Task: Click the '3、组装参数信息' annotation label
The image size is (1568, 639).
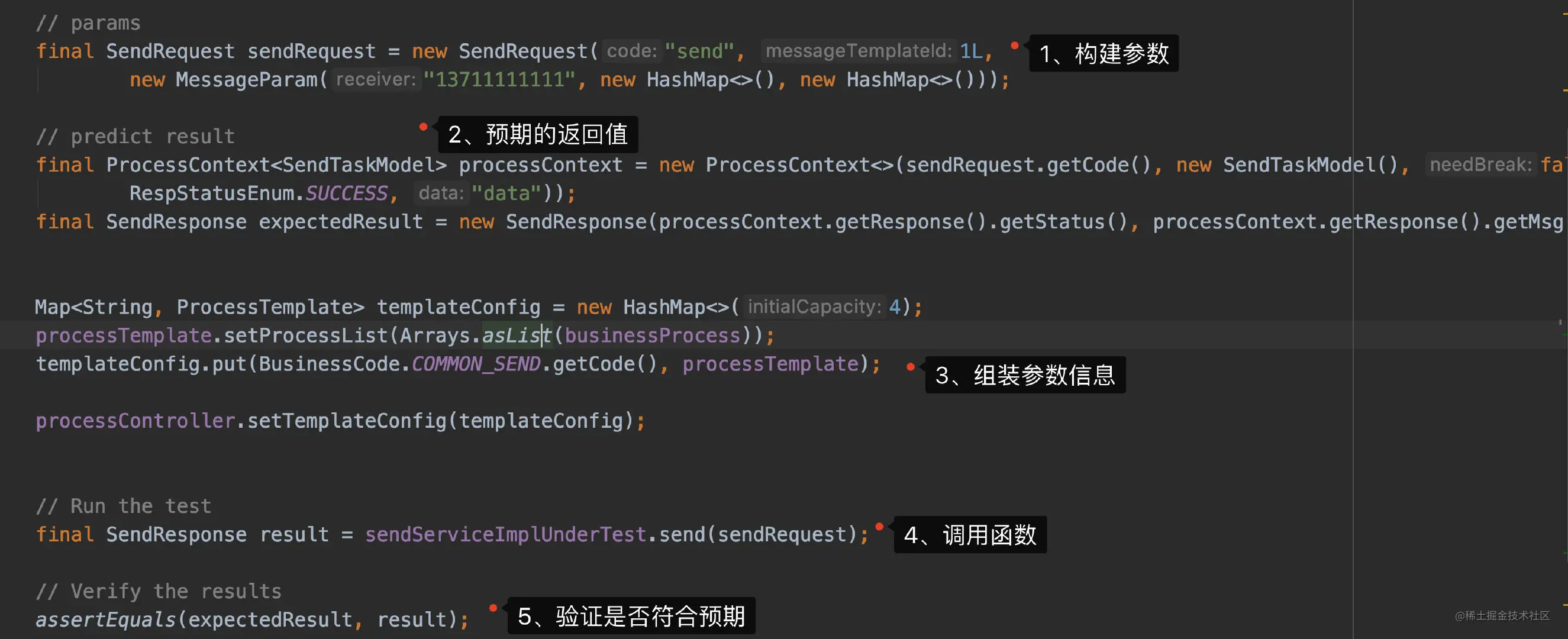Action: pyautogui.click(x=1025, y=375)
